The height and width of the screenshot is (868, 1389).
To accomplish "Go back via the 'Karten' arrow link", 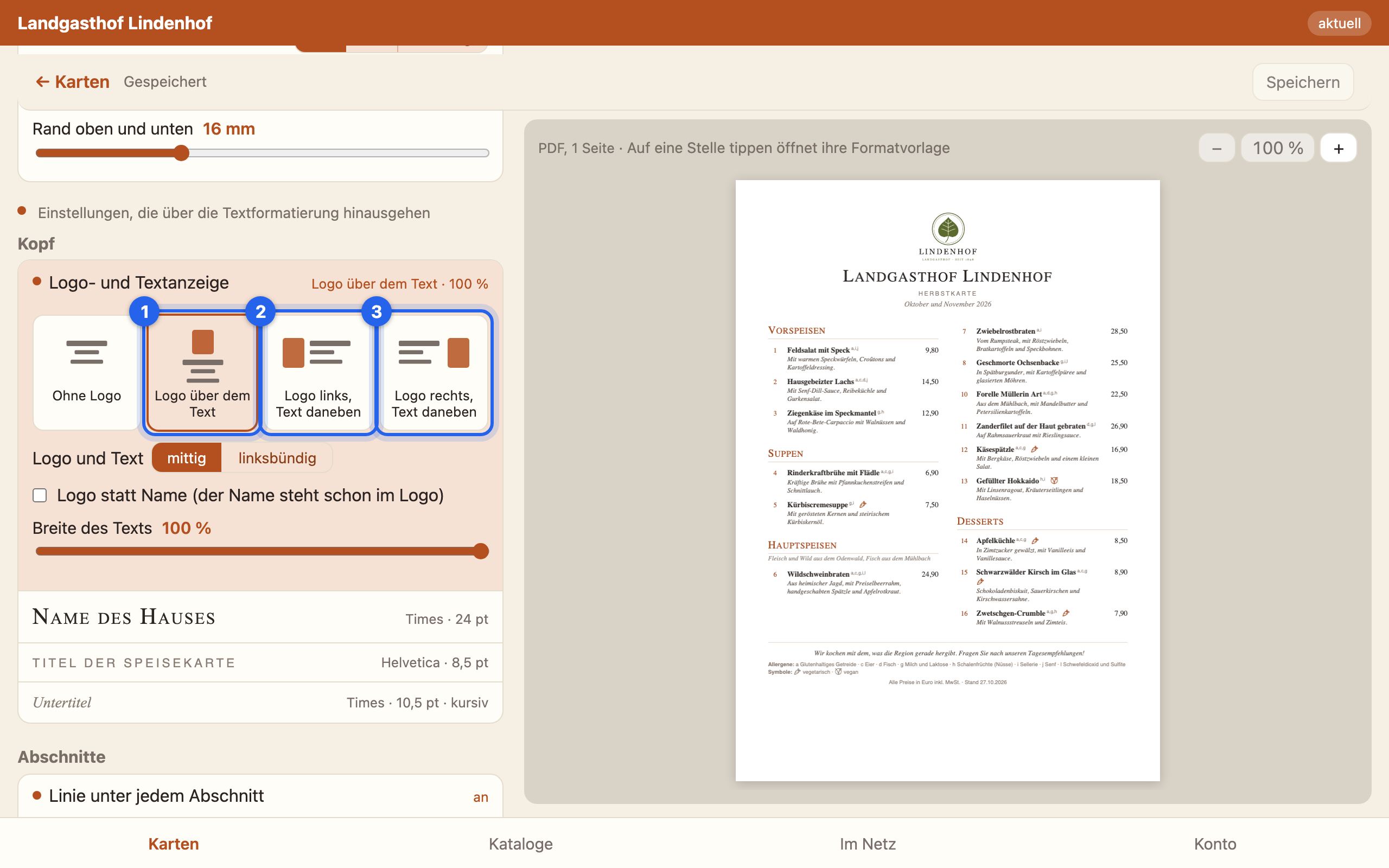I will (x=72, y=82).
